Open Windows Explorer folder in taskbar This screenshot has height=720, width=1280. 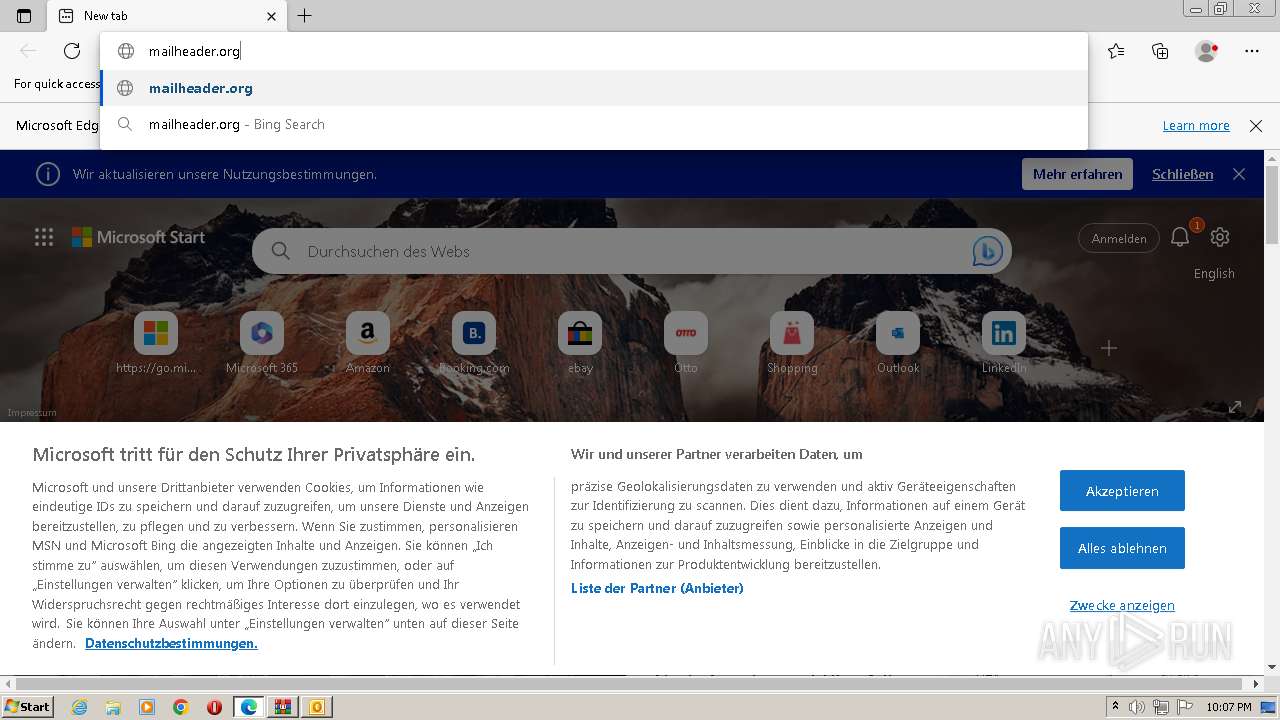113,707
